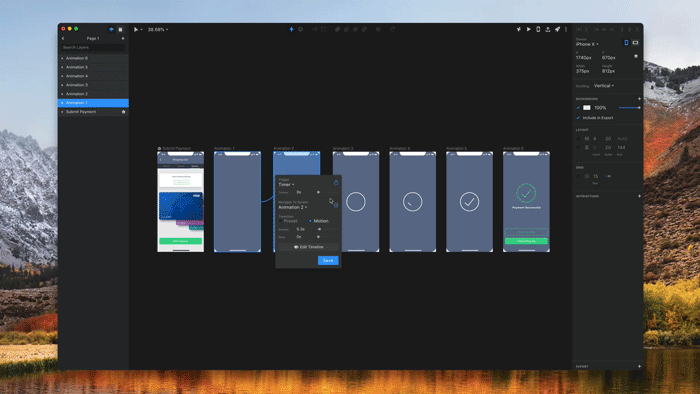Open the Timer trigger dropdown
700x394 pixels.
(x=286, y=184)
